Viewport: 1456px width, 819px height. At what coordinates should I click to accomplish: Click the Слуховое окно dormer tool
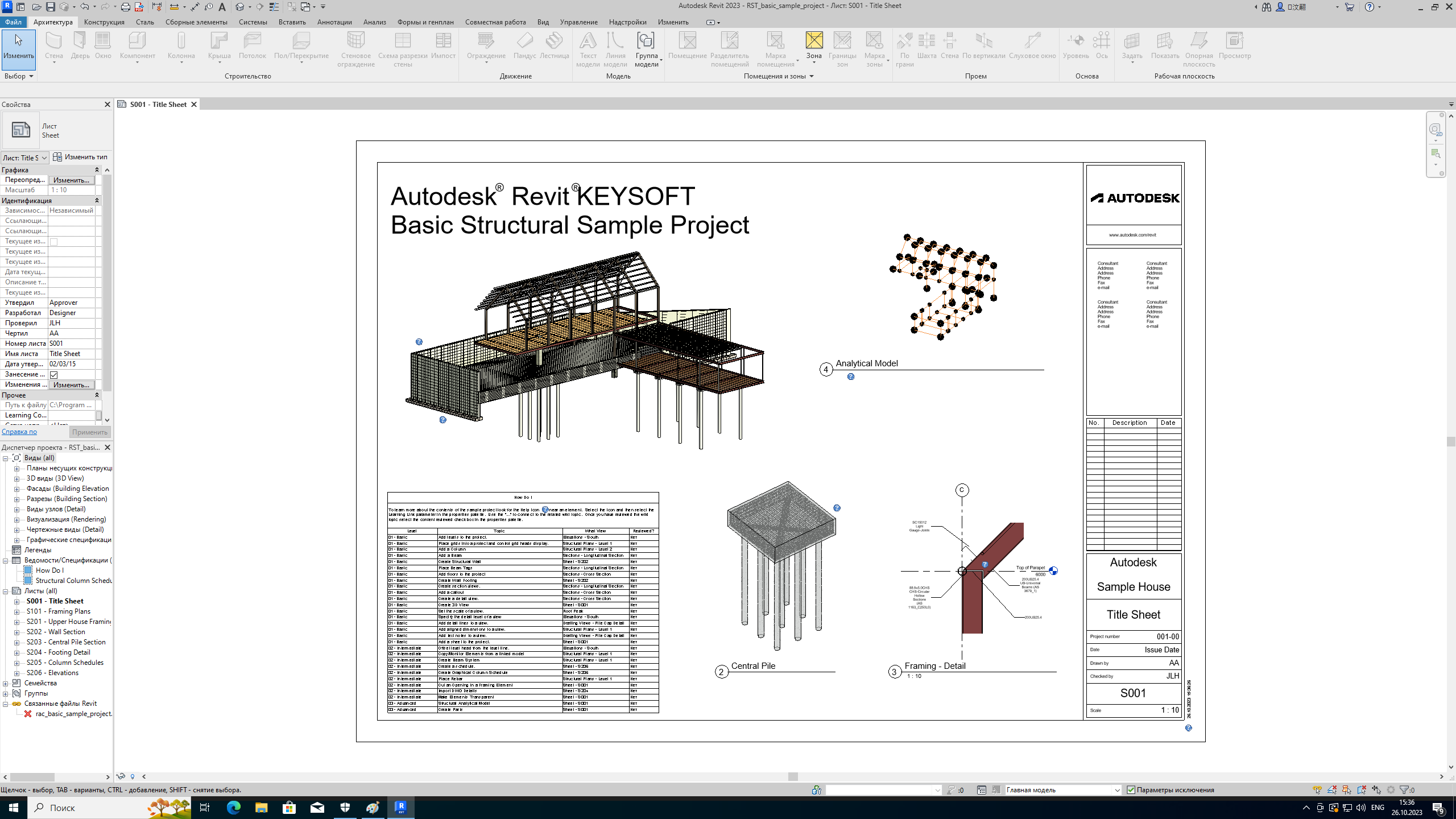click(1032, 45)
